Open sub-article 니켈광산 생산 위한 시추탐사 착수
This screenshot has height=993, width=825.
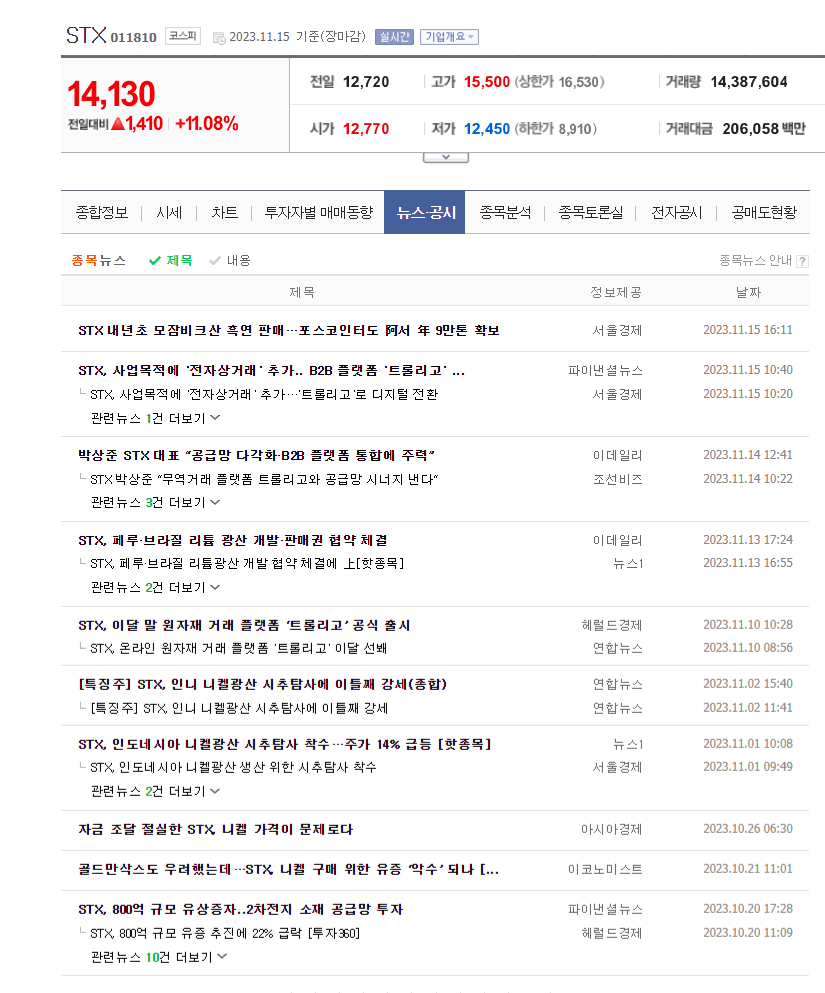233,767
